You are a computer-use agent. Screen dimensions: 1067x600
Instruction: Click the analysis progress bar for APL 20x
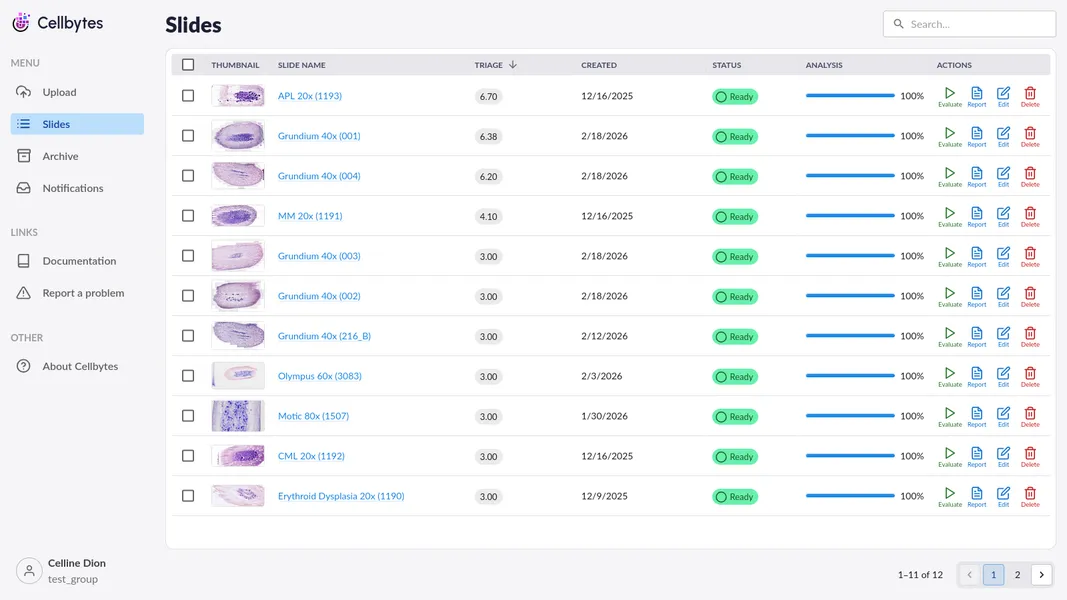coord(850,96)
